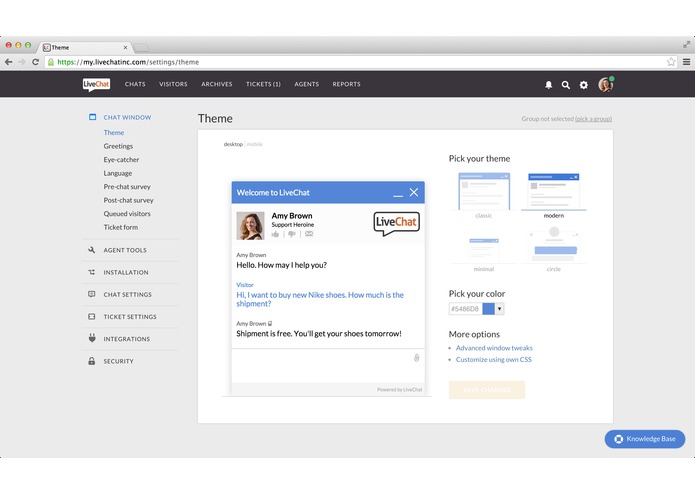Expand the Chat Window sidebar section
The image size is (695, 494).
point(127,117)
